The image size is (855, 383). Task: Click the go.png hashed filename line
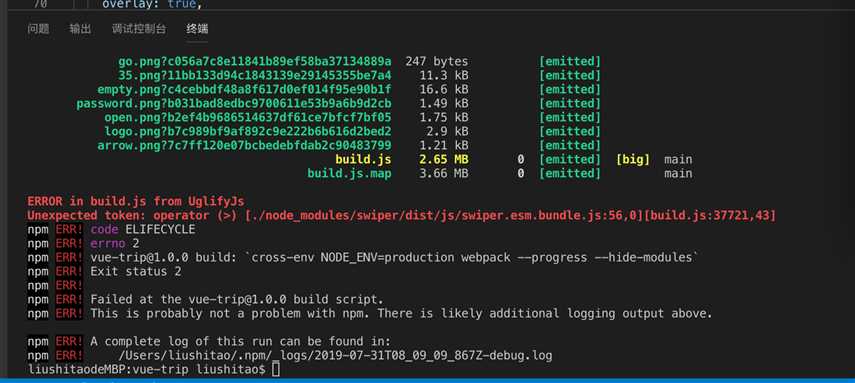tap(255, 61)
